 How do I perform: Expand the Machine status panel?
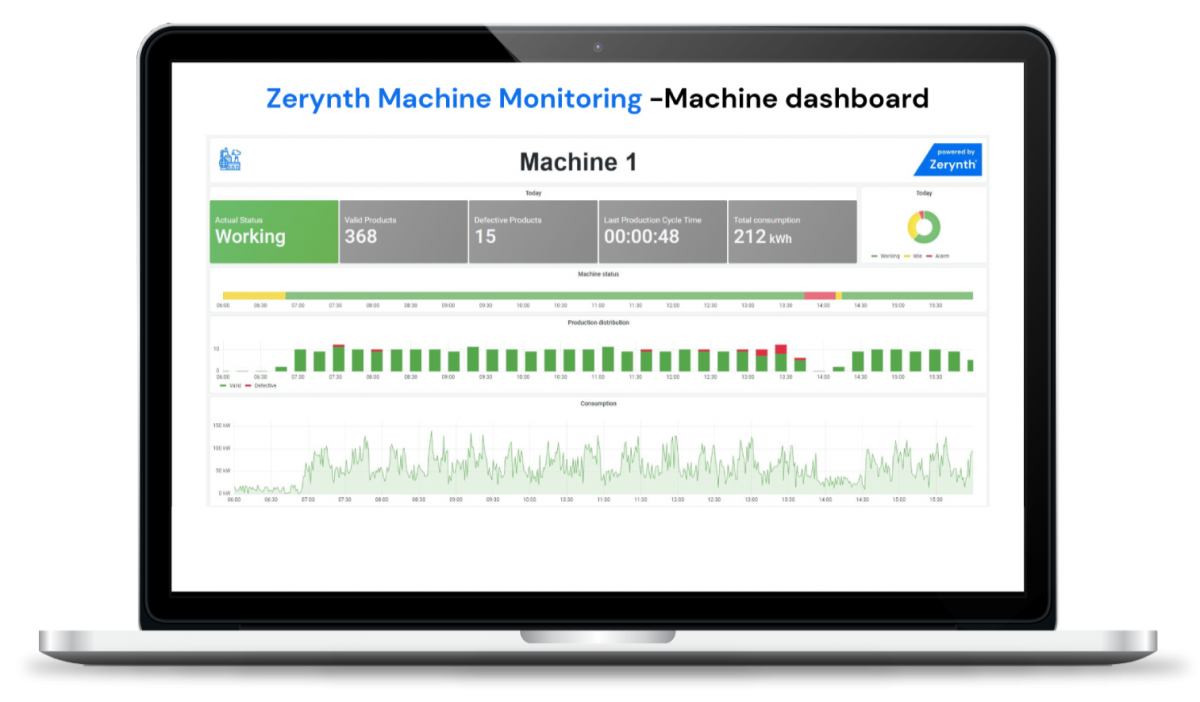[x=597, y=274]
